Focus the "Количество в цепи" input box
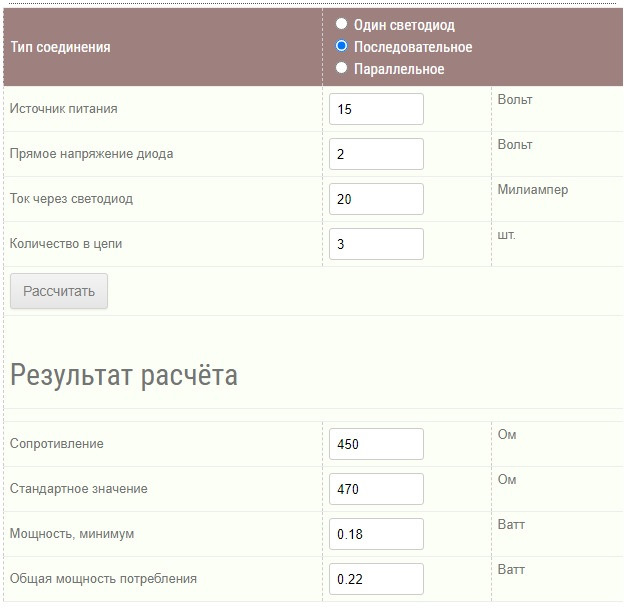 pyautogui.click(x=376, y=244)
